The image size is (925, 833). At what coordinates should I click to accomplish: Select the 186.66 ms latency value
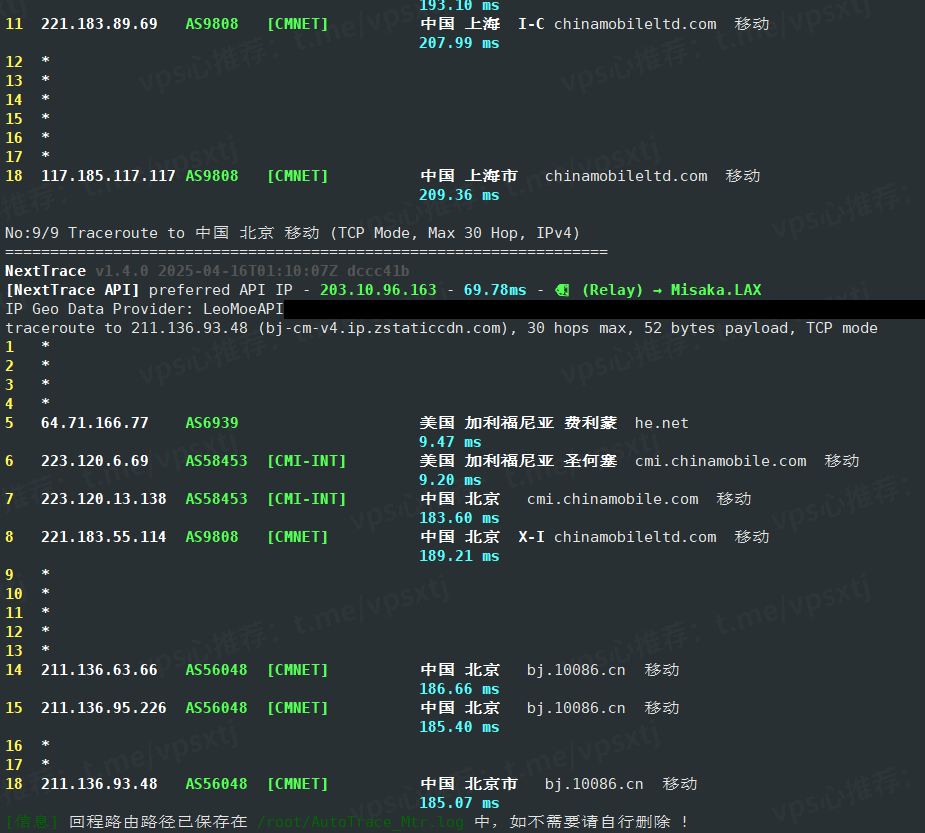click(459, 689)
